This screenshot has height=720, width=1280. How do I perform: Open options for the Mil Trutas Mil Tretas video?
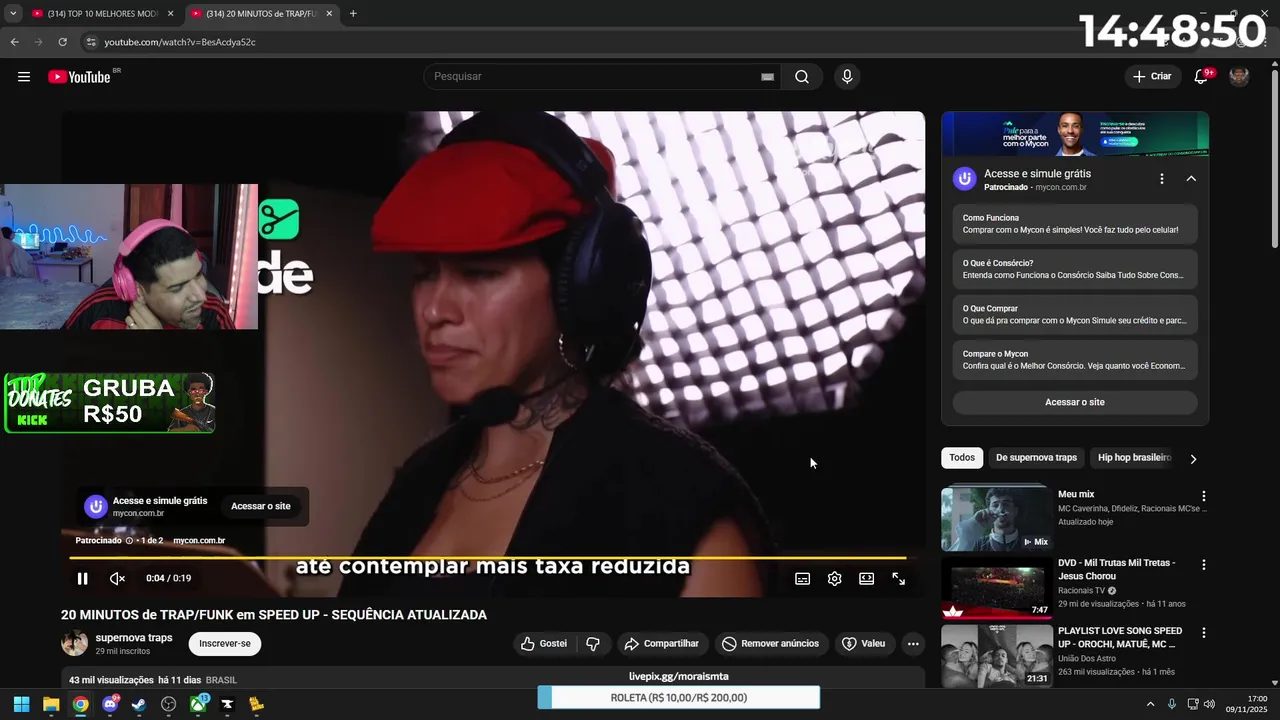click(x=1204, y=565)
